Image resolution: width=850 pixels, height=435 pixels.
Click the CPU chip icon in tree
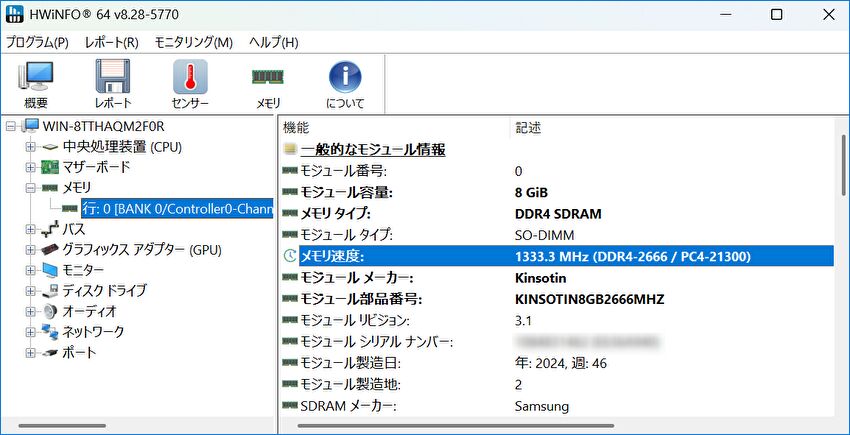click(x=50, y=147)
